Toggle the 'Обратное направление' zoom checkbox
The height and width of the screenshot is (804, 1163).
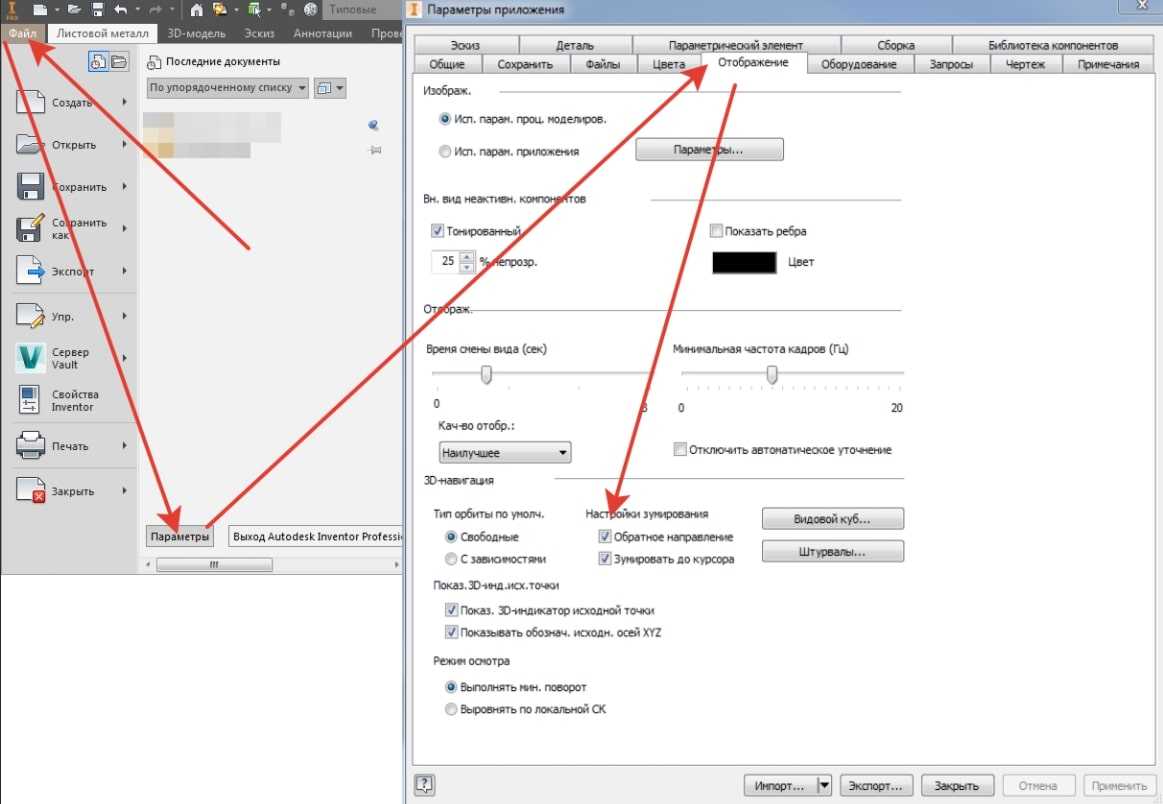click(x=605, y=537)
